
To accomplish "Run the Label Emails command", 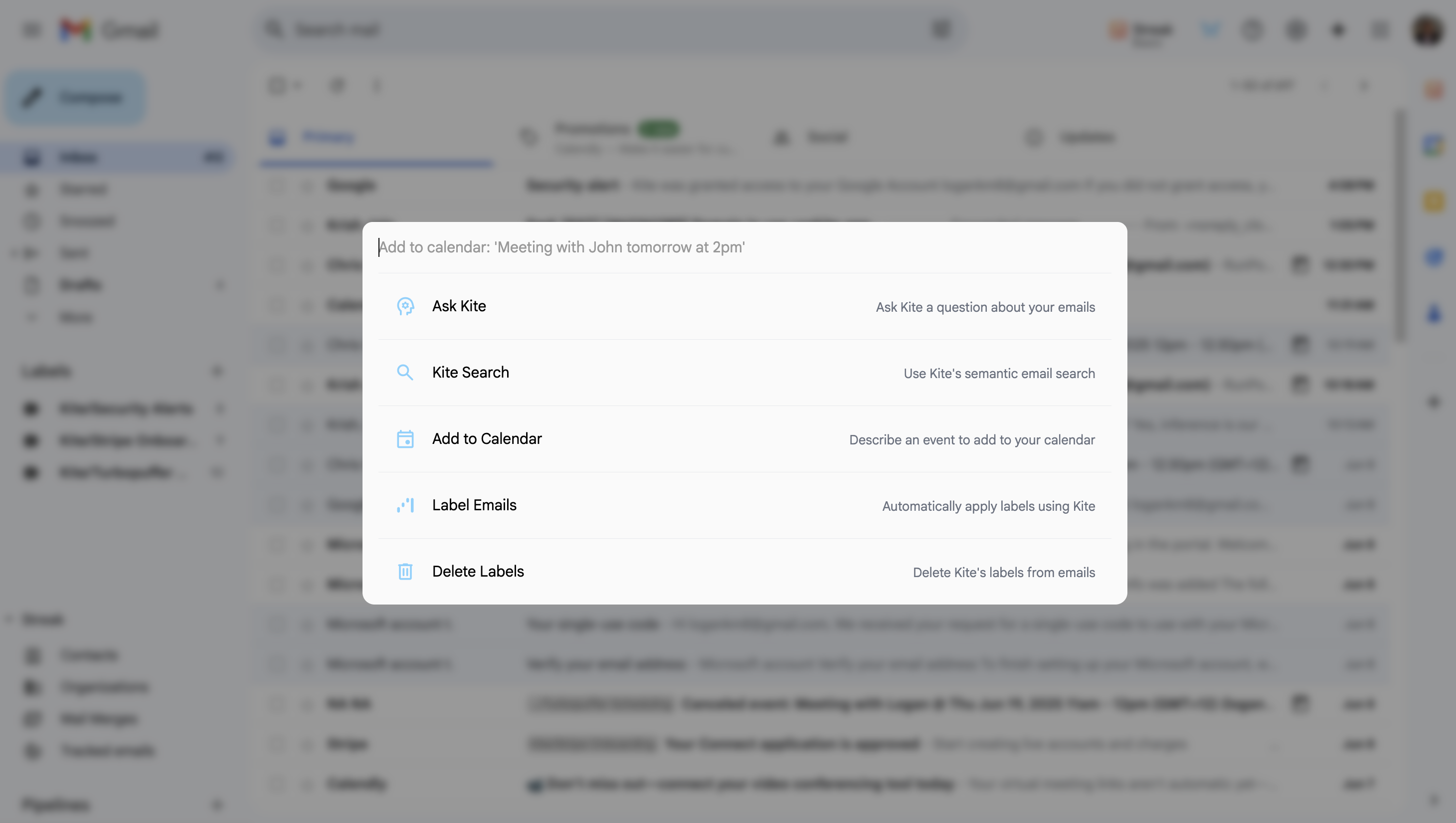I will [x=744, y=505].
